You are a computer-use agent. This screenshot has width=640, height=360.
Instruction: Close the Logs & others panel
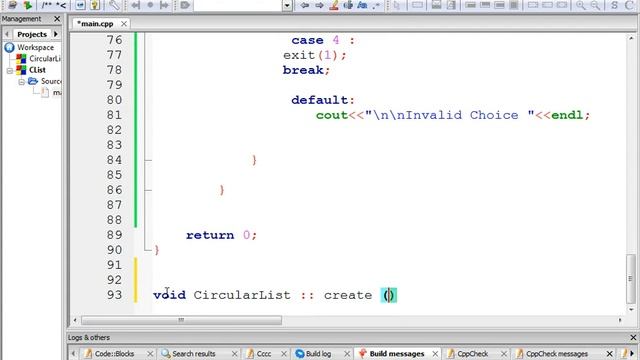tap(633, 338)
